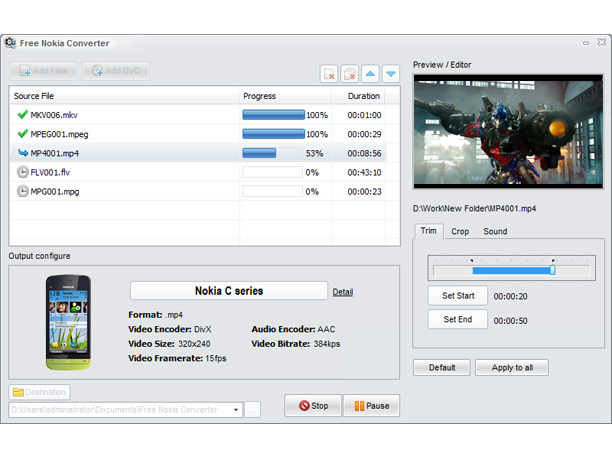Screen dimensions: 612x459
Task: Minimize the Free Nokia Converter window
Action: coord(586,43)
